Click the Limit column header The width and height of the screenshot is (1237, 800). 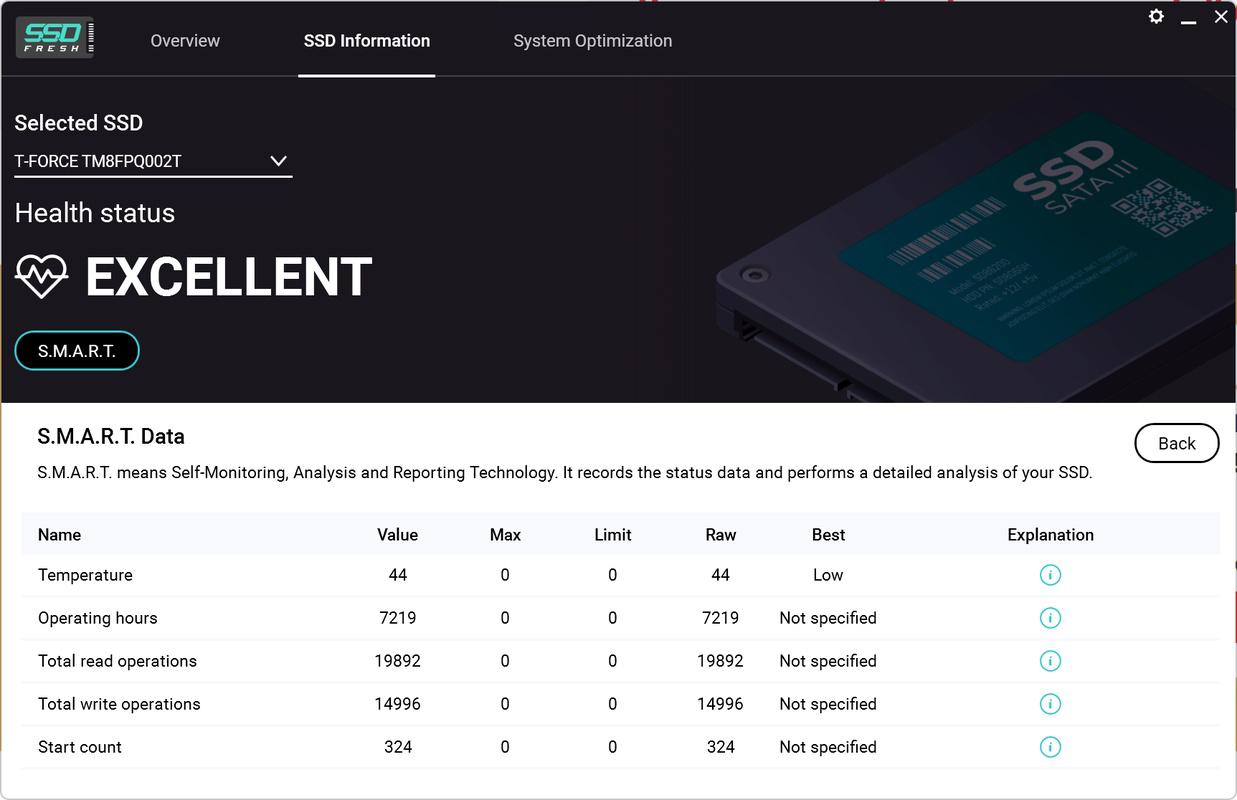[613, 535]
